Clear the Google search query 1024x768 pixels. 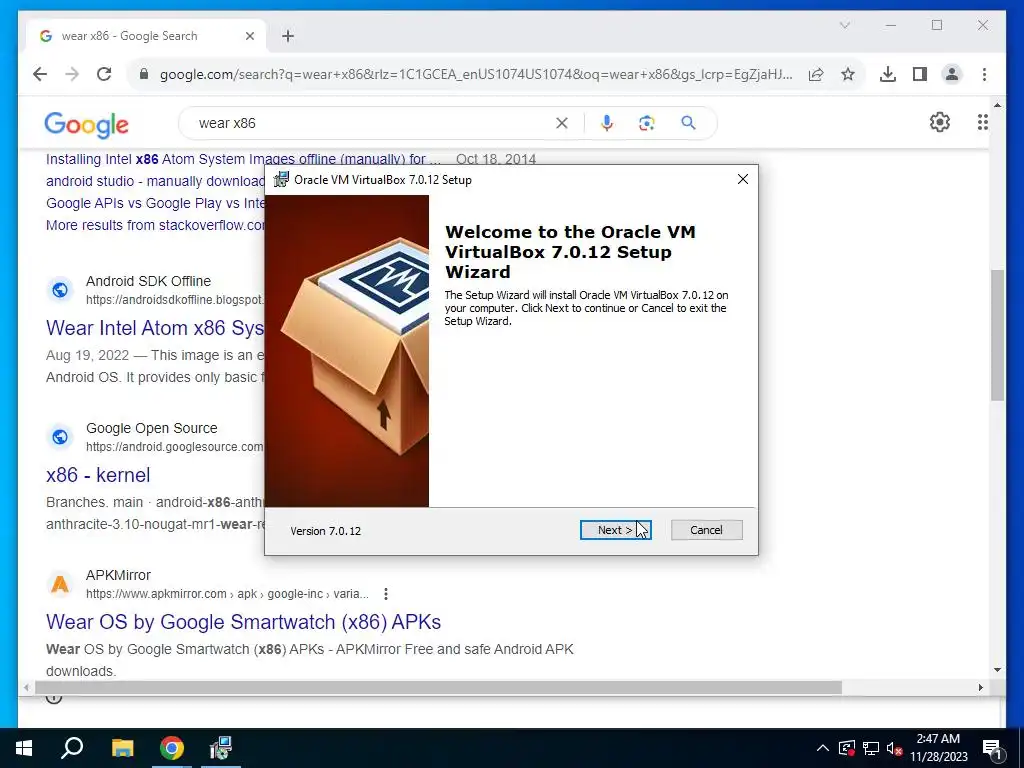pos(562,123)
